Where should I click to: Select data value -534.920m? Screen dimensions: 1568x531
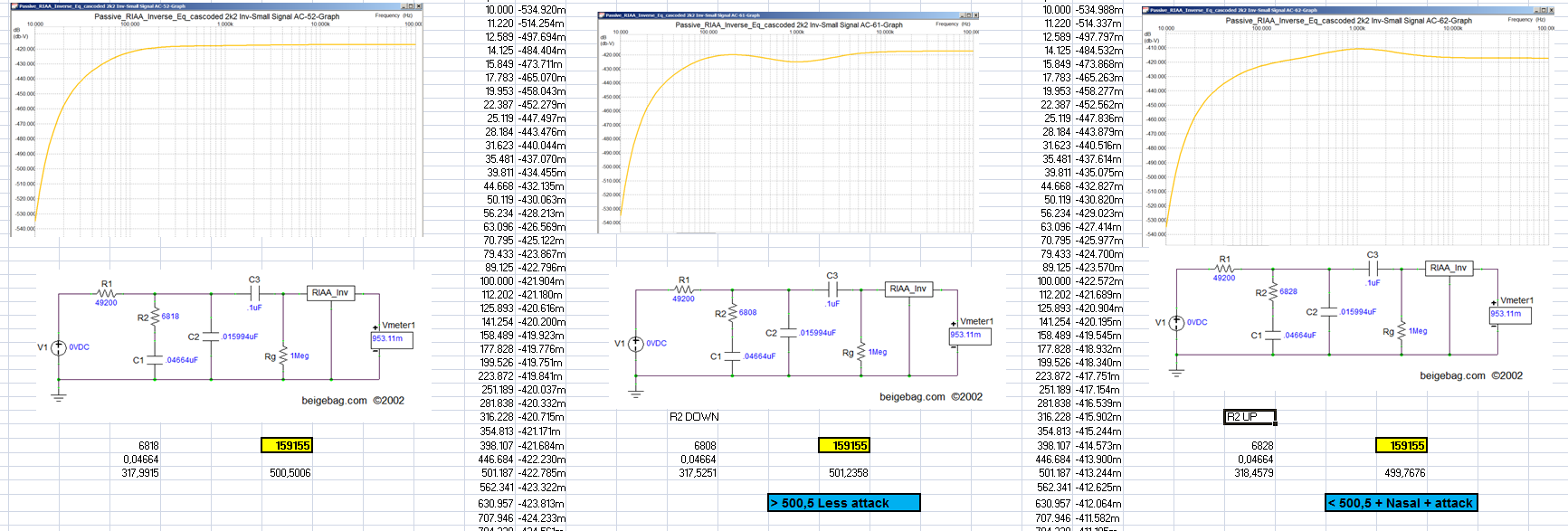[x=542, y=10]
